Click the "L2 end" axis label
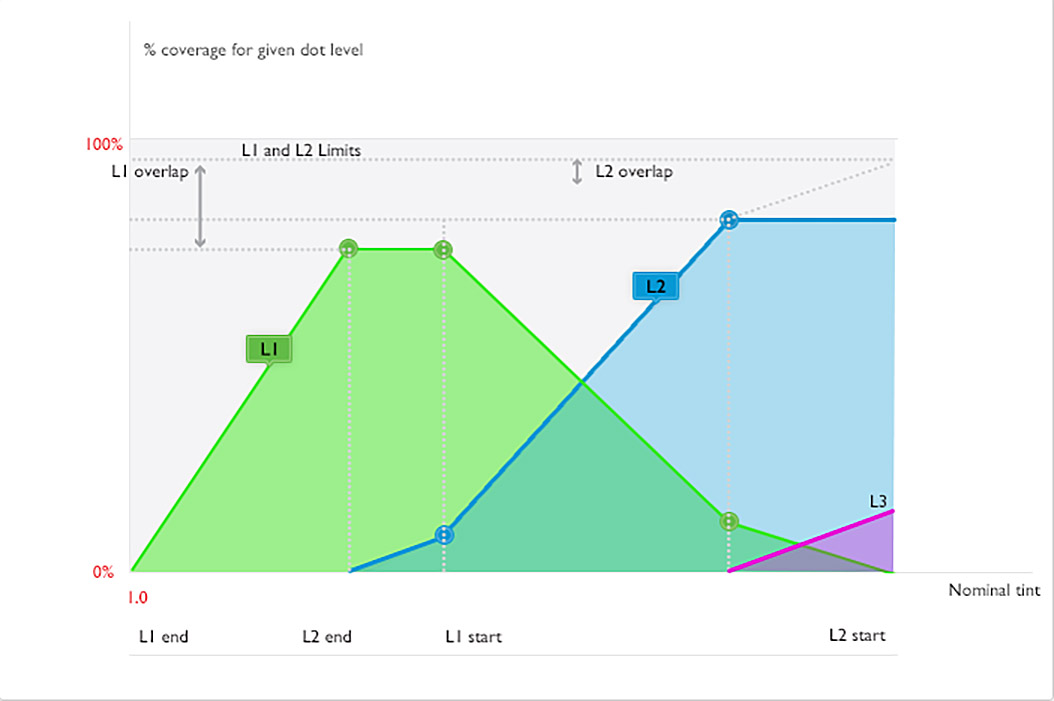Image resolution: width=1054 pixels, height=701 pixels. 327,636
